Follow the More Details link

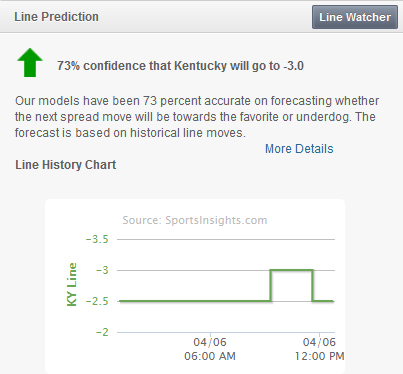coord(299,149)
